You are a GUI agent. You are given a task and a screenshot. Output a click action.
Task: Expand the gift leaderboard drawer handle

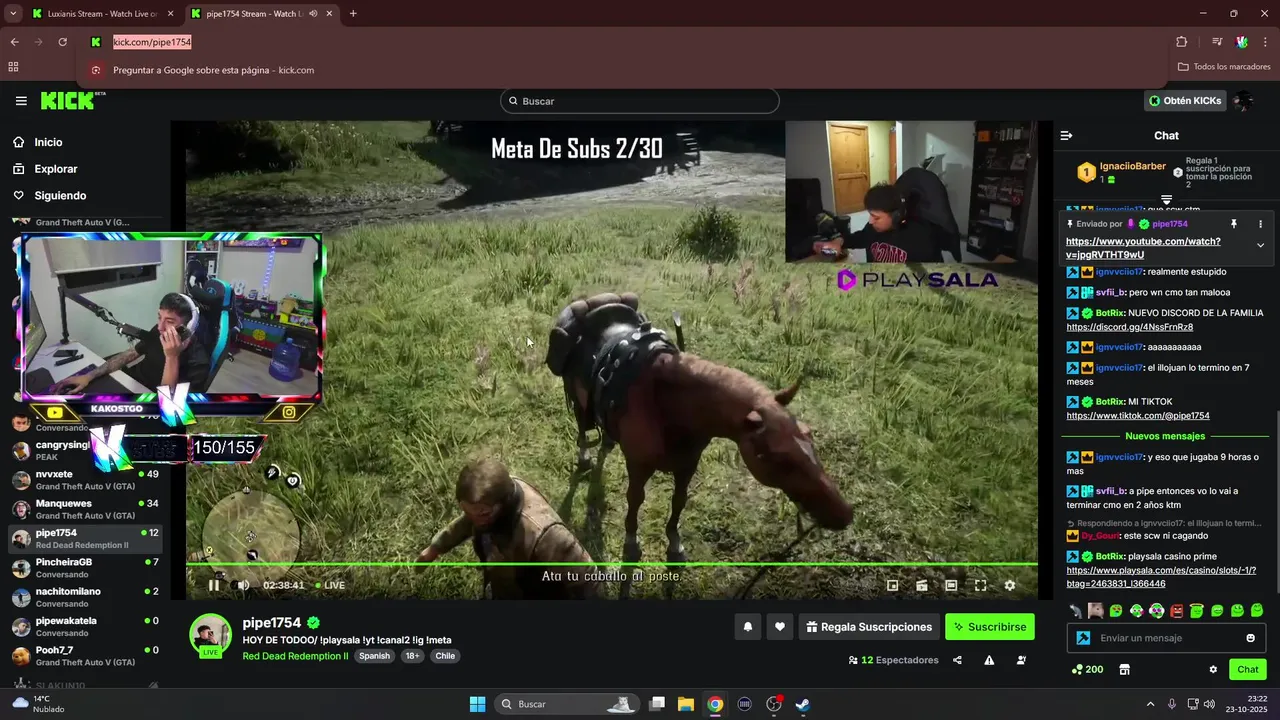(x=1166, y=200)
